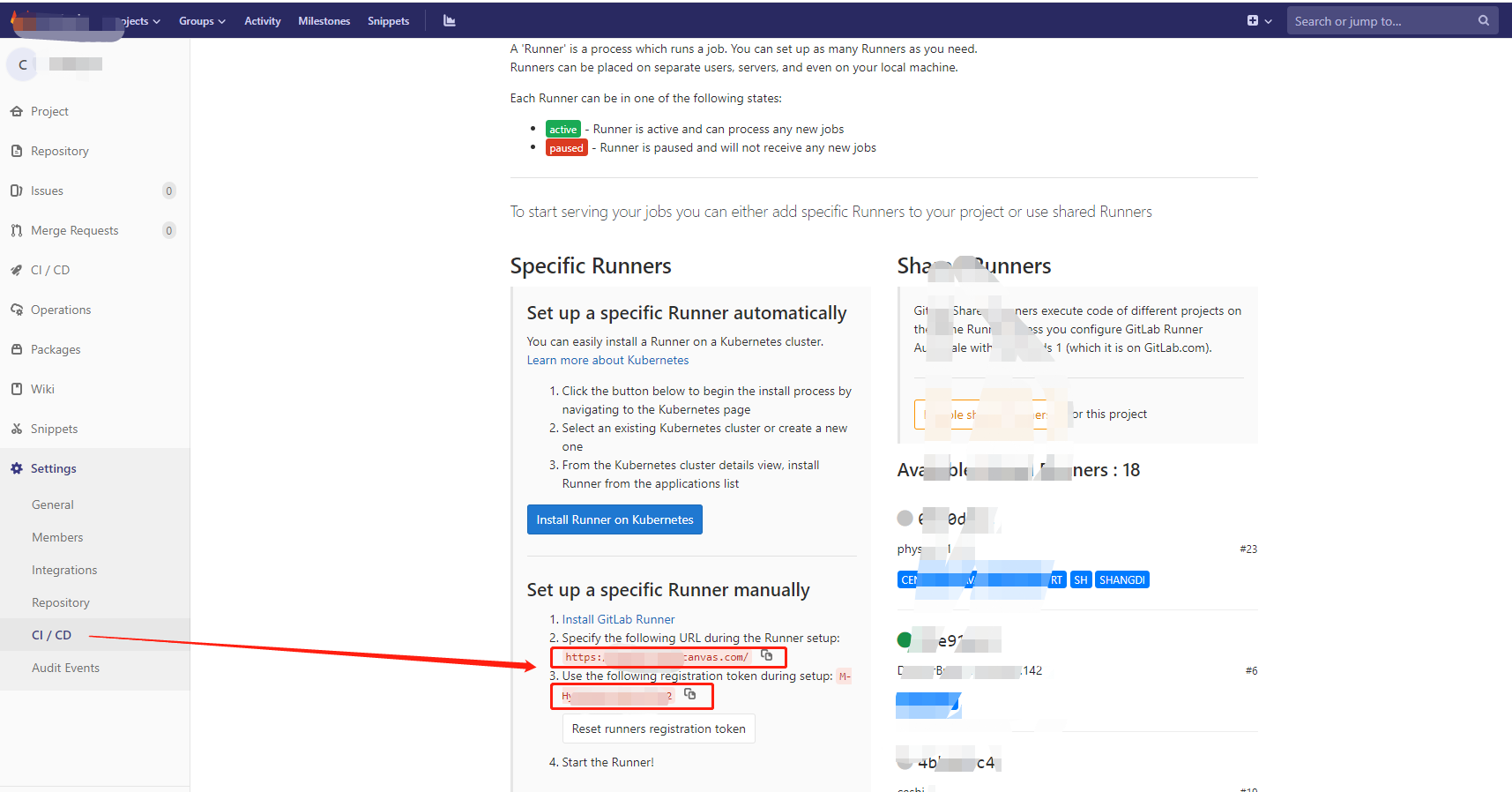Click the Wiki book icon
The height and width of the screenshot is (792, 1512).
tap(17, 389)
